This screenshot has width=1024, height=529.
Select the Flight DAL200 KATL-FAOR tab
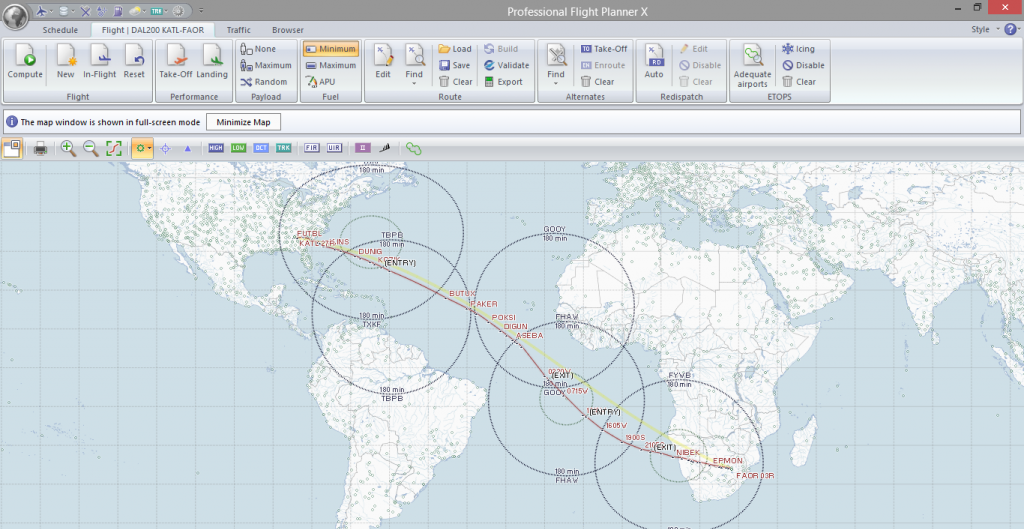coord(153,30)
